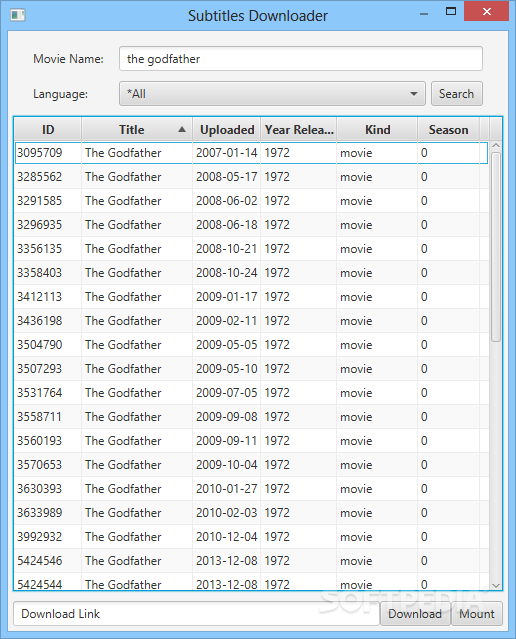Click the Download Link text field

click(196, 614)
